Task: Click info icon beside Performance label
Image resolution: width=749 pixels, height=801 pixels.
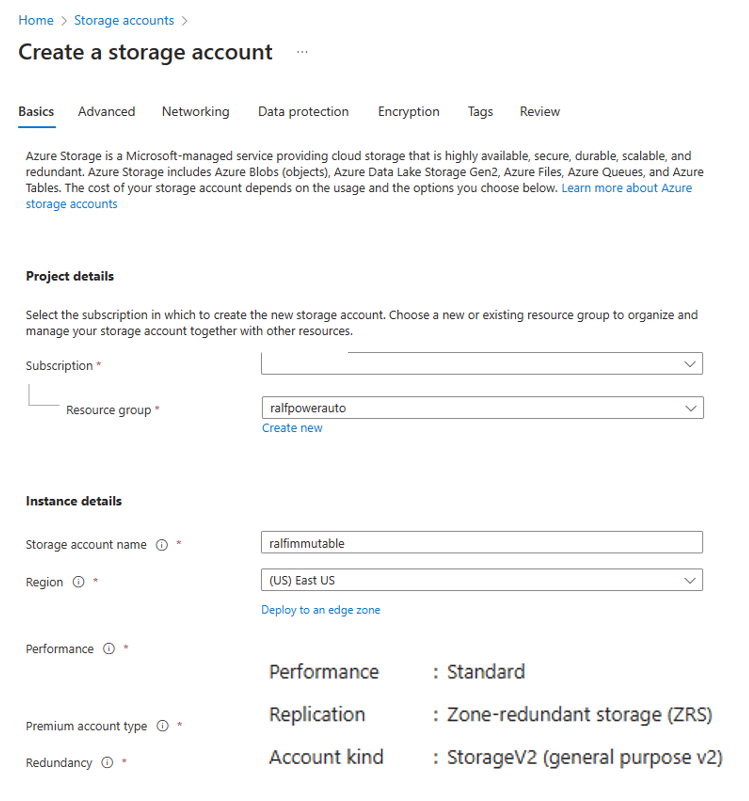Action: [x=110, y=650]
